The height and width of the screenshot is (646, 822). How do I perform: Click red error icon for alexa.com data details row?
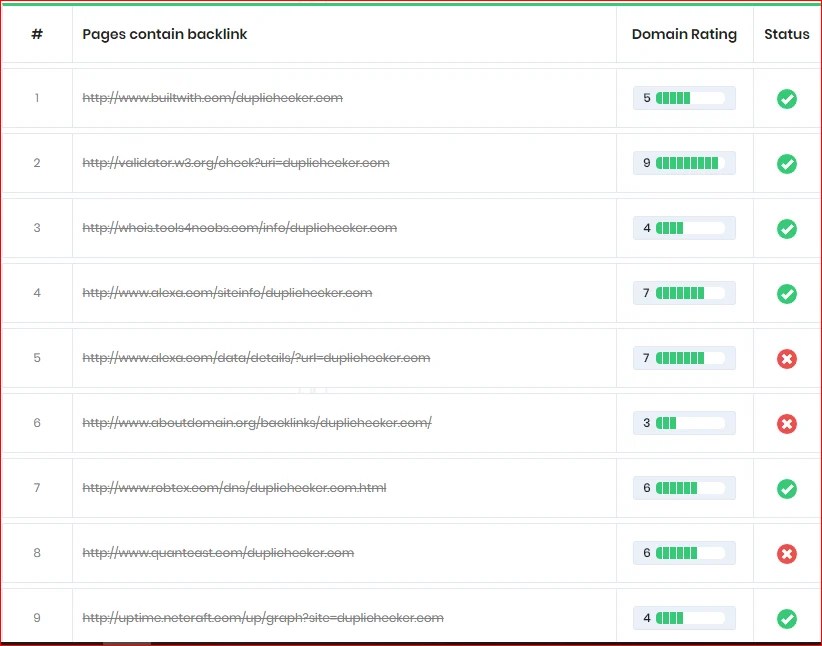point(787,359)
